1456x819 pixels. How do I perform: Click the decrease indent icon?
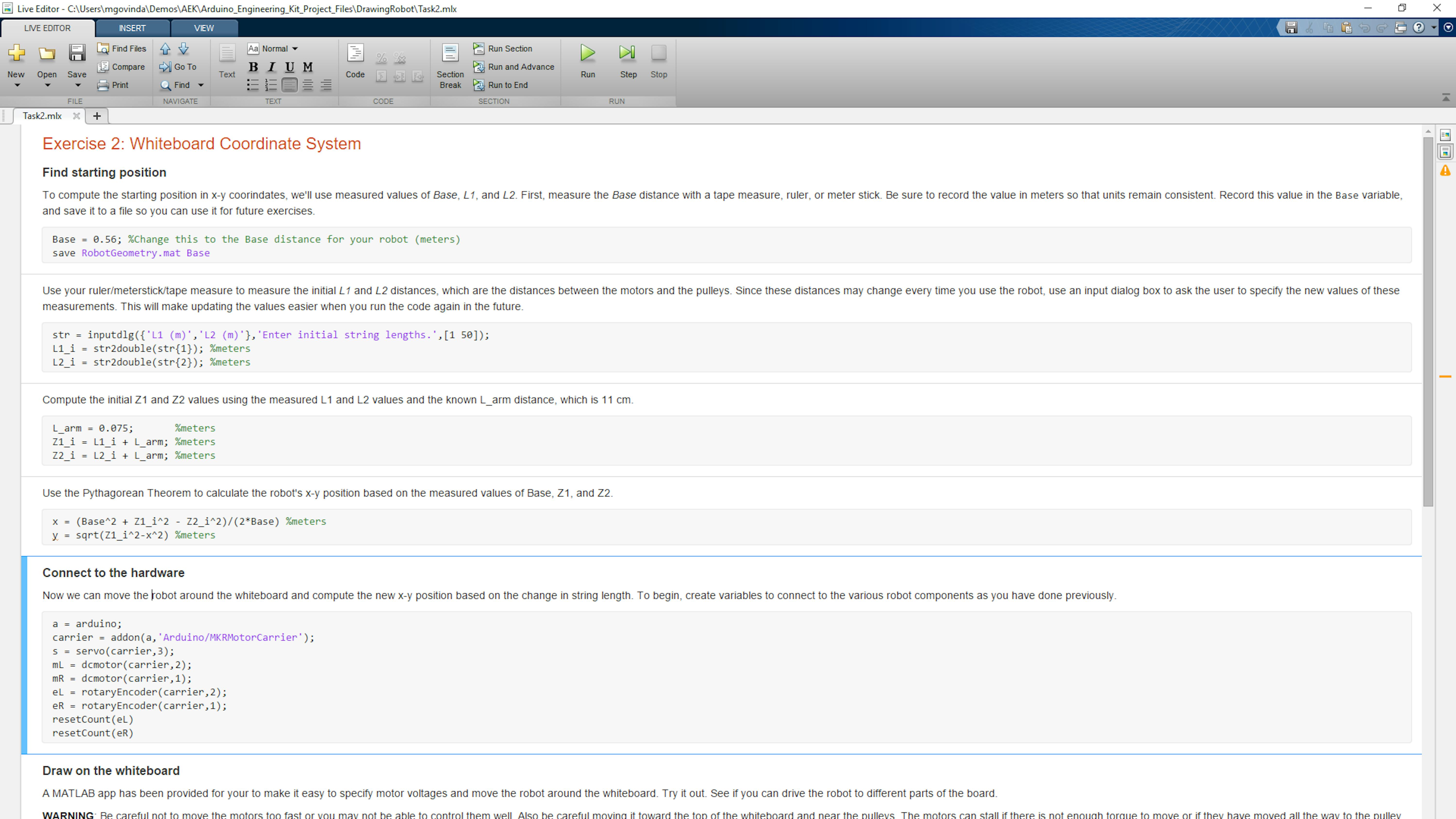[418, 76]
